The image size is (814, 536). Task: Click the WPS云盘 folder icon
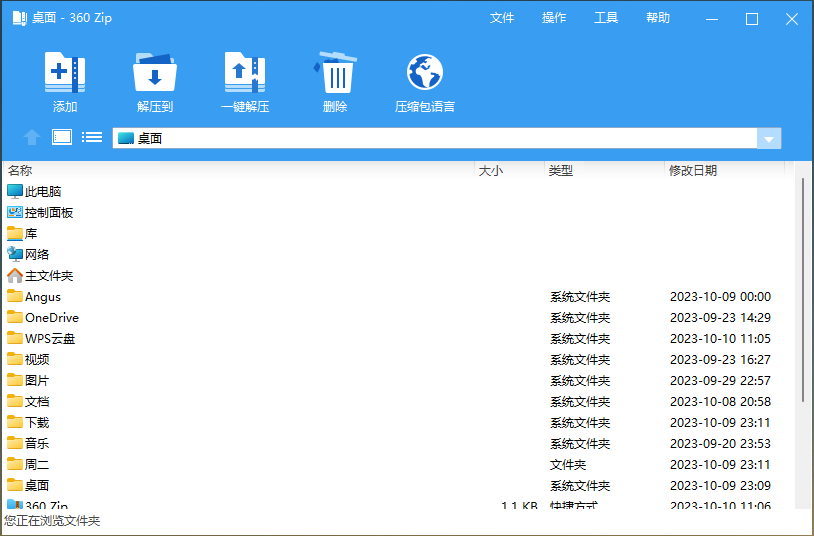pos(15,339)
